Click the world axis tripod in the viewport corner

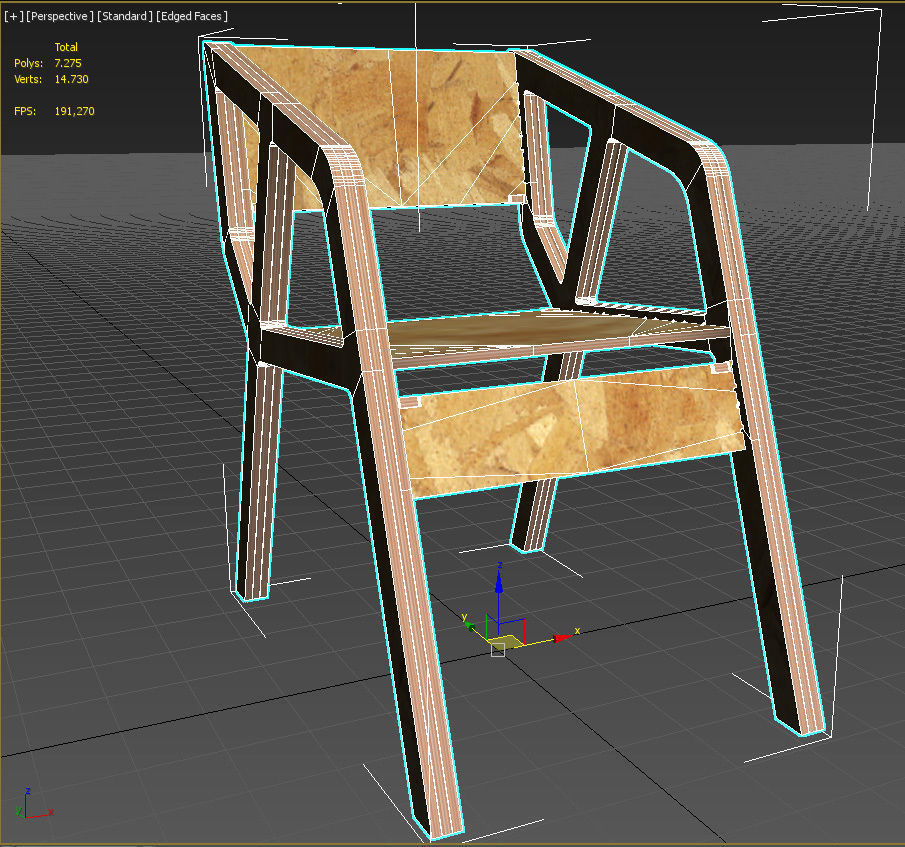[x=34, y=805]
